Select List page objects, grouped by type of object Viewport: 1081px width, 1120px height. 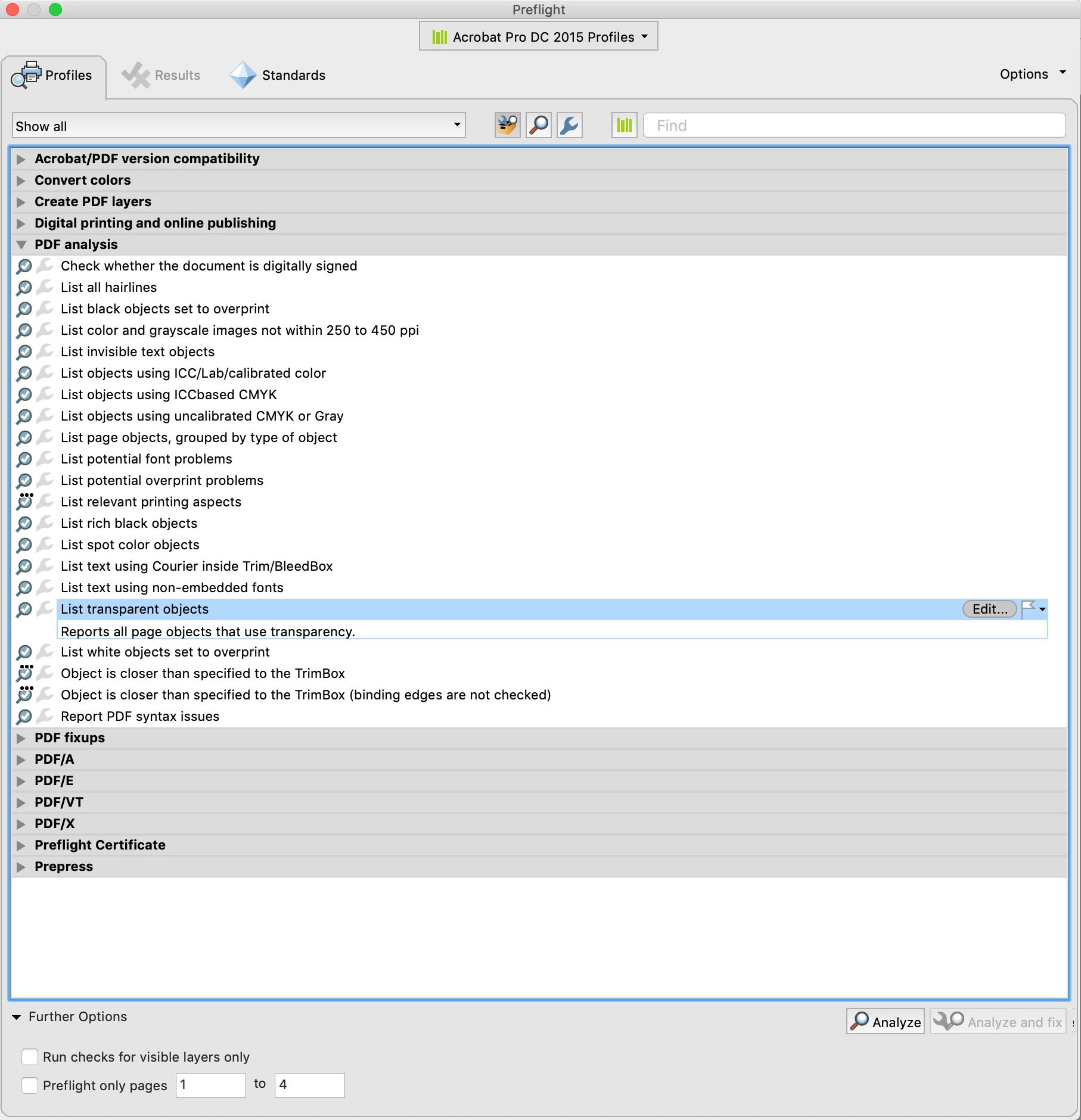tap(199, 437)
